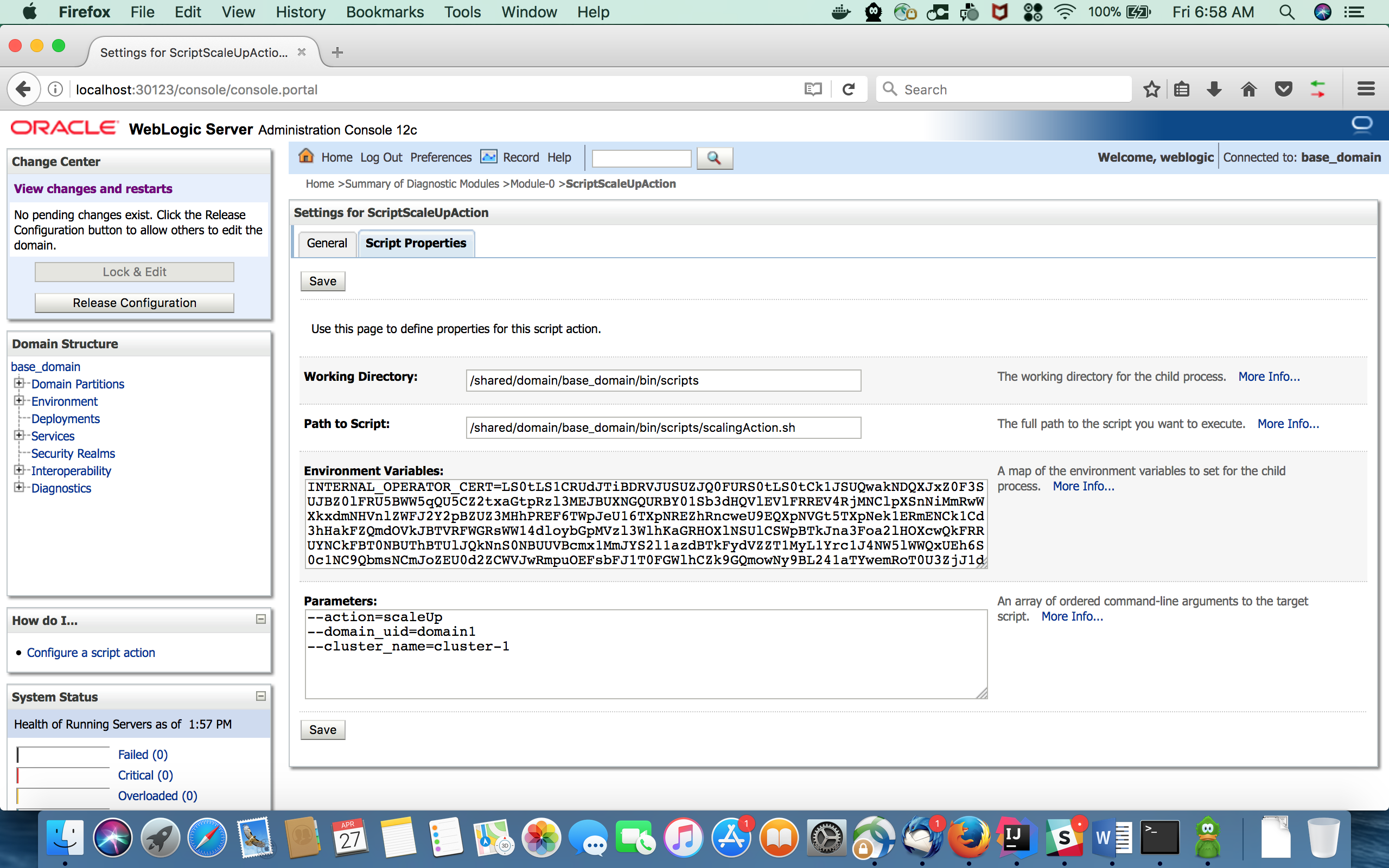Viewport: 1389px width, 868px height.
Task: Click the Record icon in console toolbar
Action: pyautogui.click(x=488, y=157)
